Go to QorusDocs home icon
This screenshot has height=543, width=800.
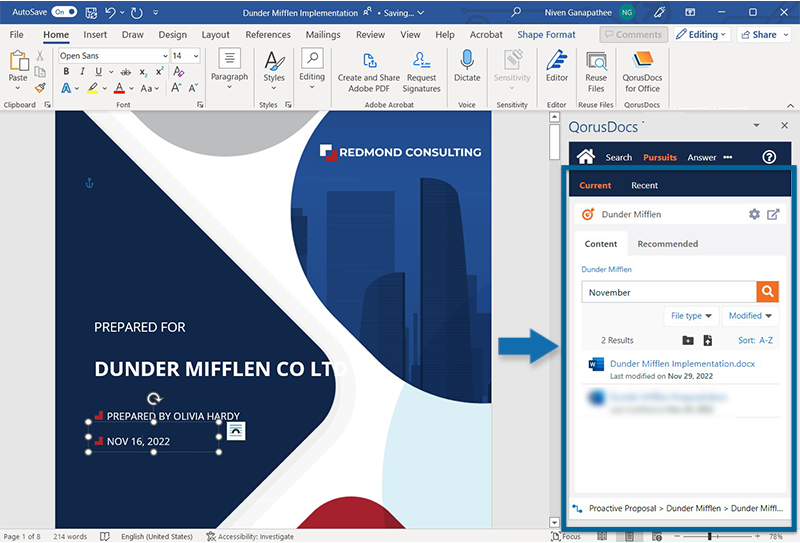[586, 157]
